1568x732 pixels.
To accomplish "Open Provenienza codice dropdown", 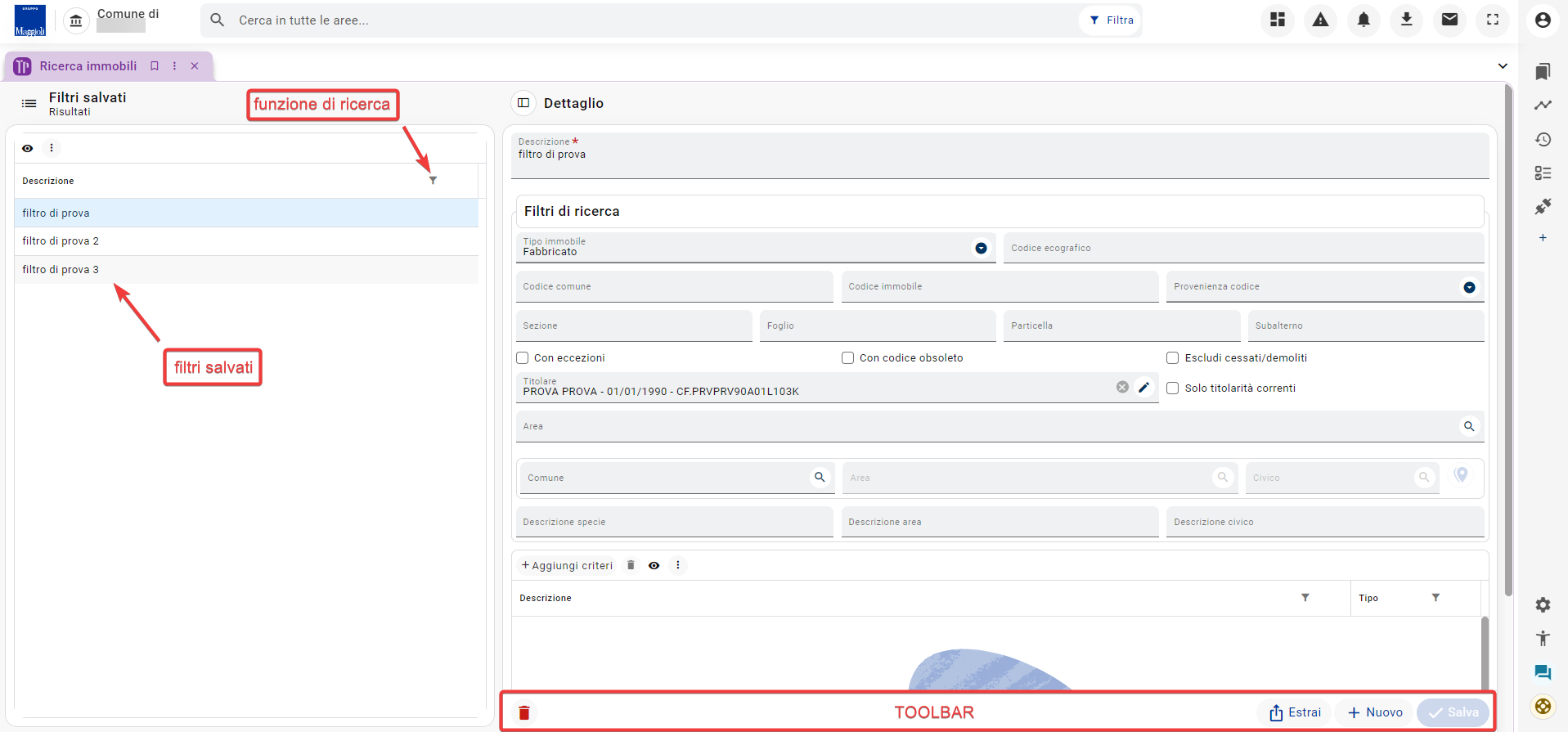I will click(1469, 287).
